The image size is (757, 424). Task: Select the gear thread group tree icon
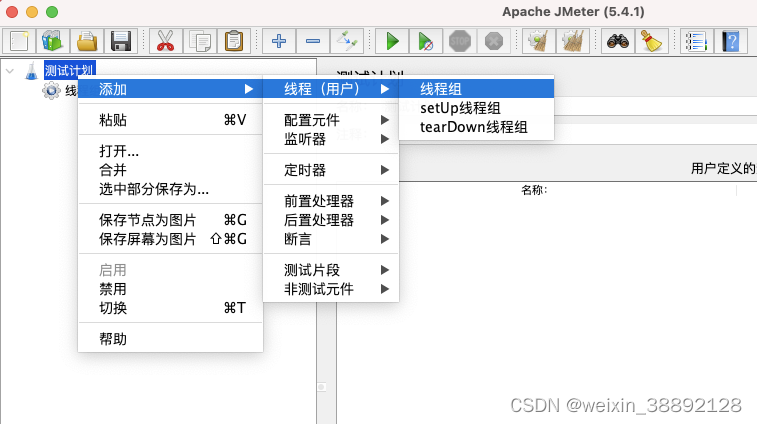pos(51,90)
